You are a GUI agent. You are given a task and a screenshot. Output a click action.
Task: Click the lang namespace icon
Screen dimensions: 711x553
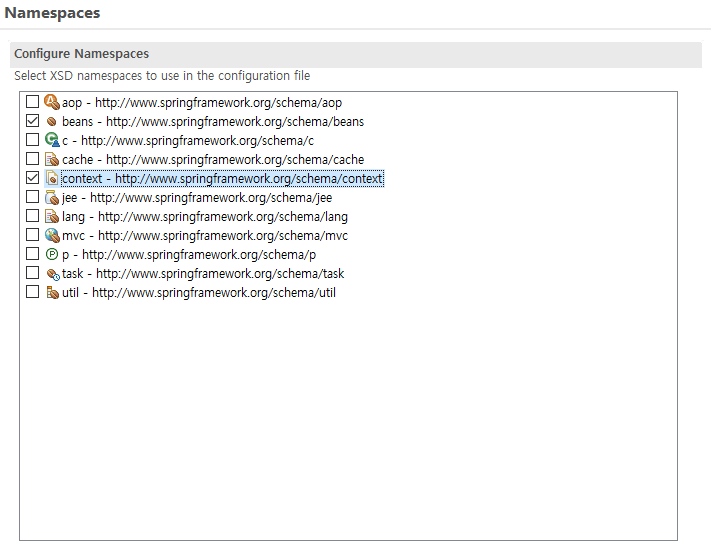tap(52, 216)
